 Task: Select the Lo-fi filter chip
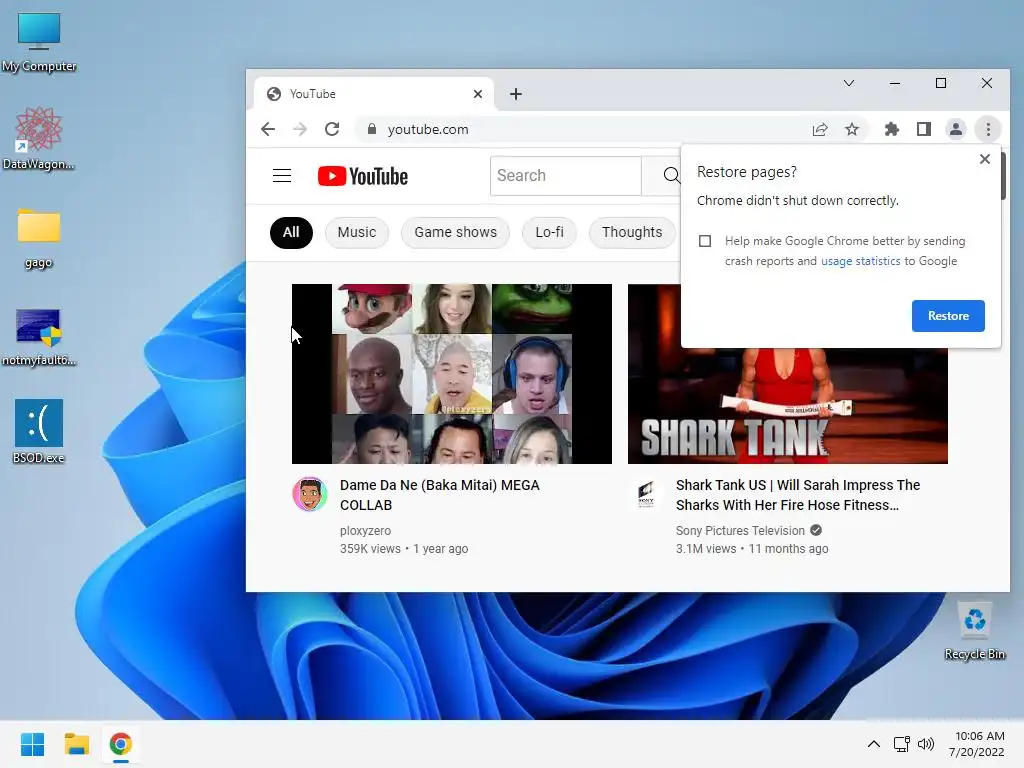(x=549, y=232)
